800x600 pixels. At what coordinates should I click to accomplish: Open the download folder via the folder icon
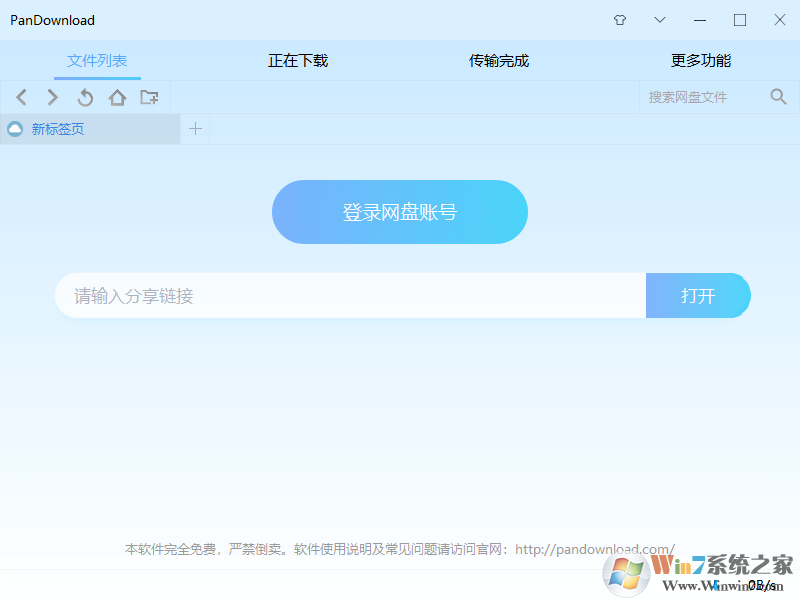click(150, 97)
